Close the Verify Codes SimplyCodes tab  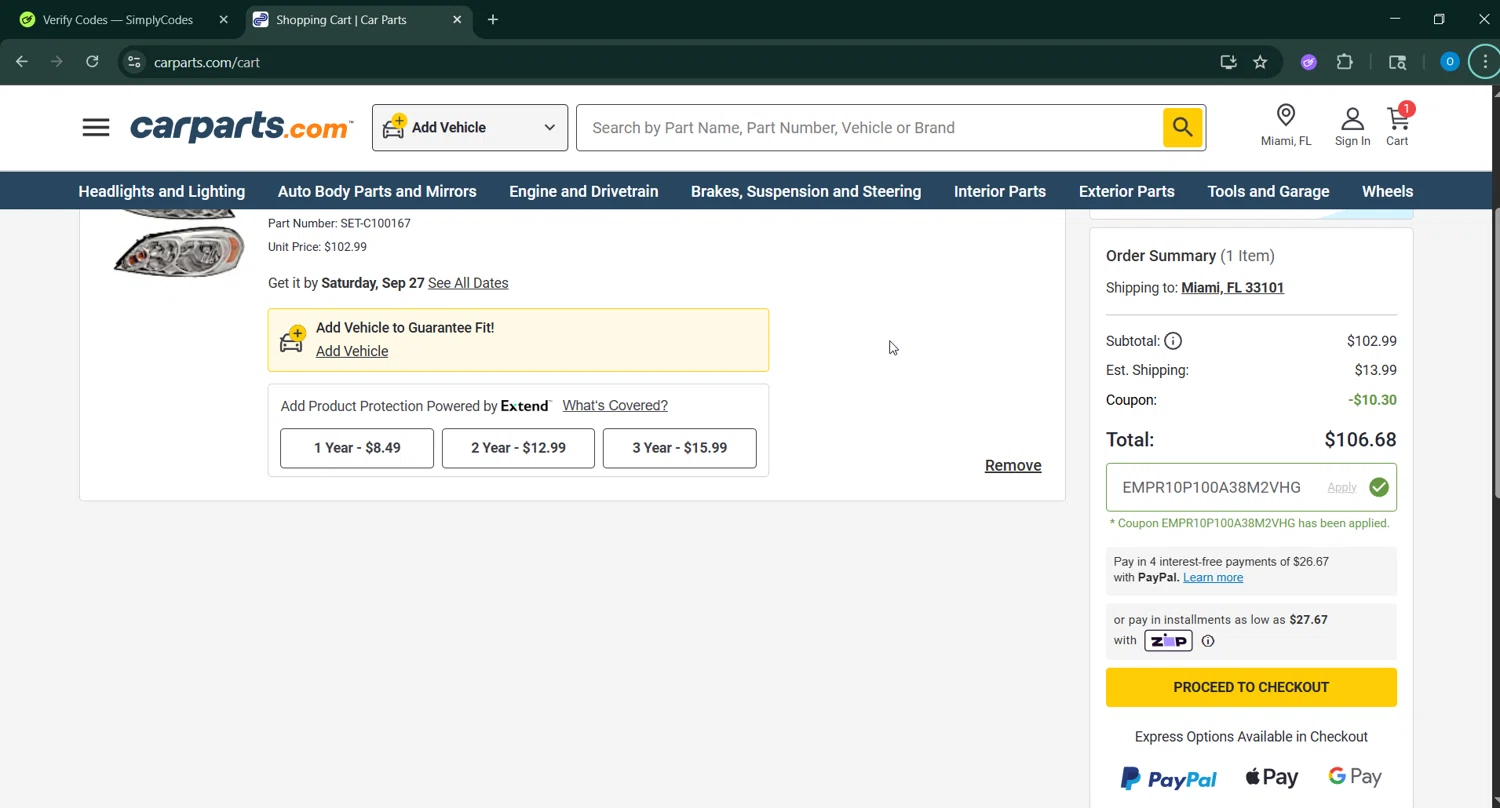tap(223, 19)
